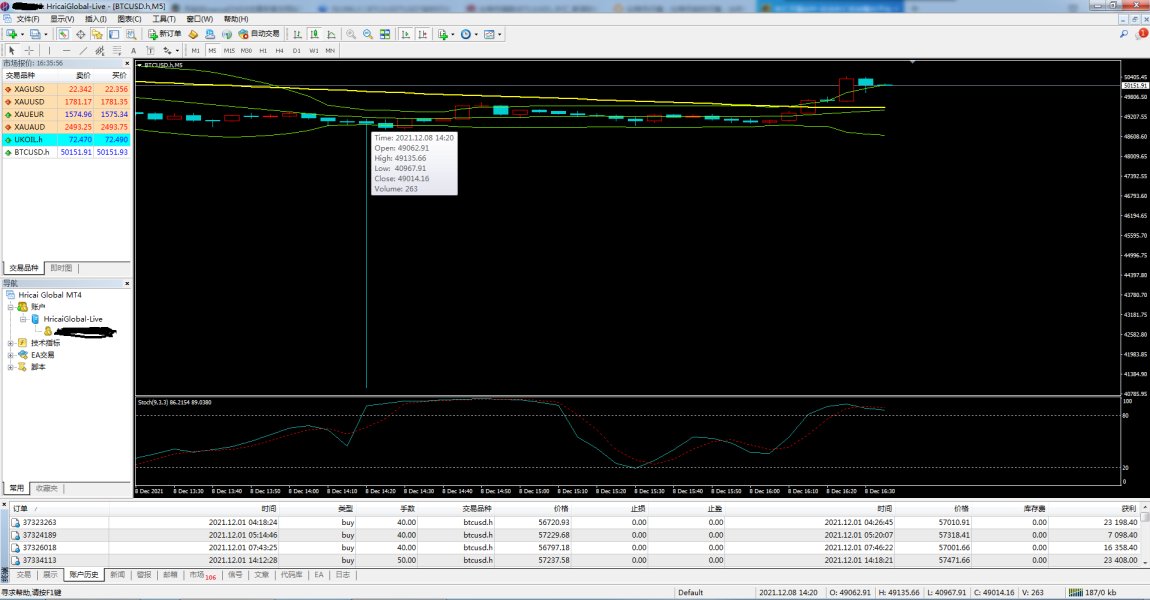
Task: Select the horizontal line drawing tool
Action: pyautogui.click(x=66, y=50)
